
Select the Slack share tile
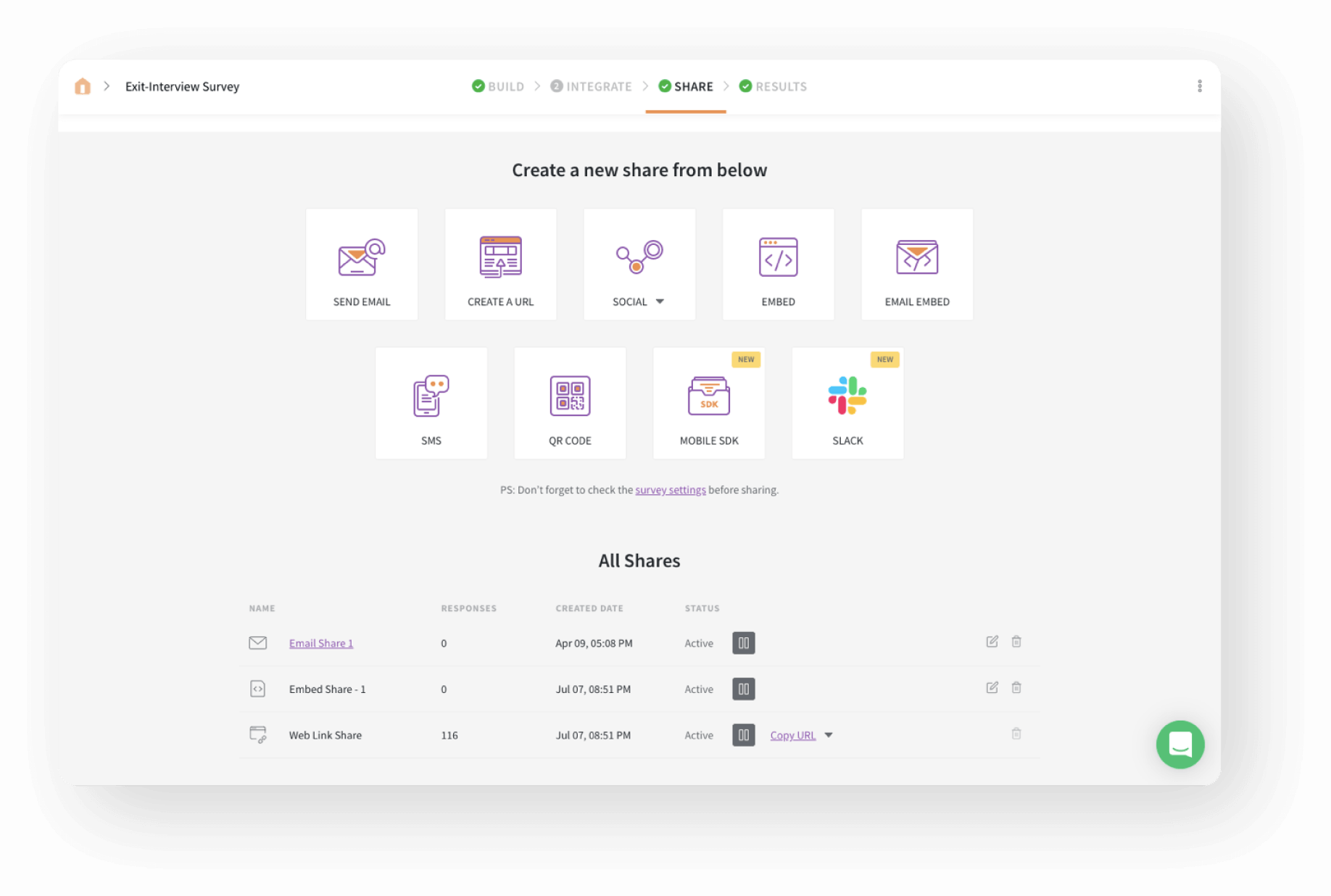pos(847,403)
